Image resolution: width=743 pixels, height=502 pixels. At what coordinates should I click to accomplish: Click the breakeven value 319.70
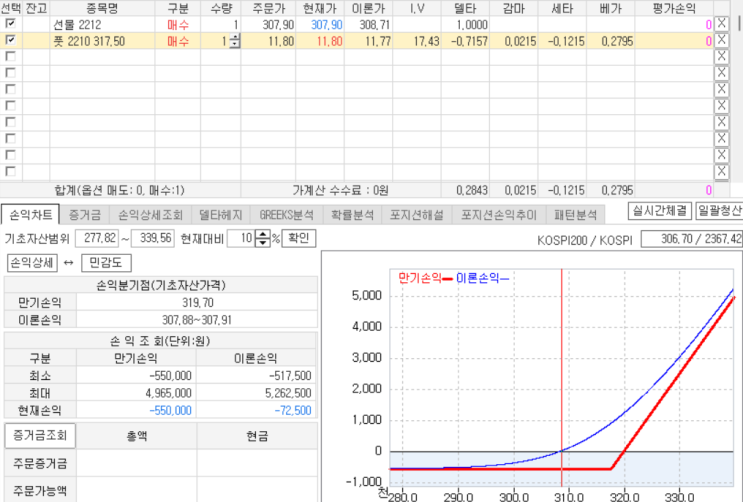[197, 302]
